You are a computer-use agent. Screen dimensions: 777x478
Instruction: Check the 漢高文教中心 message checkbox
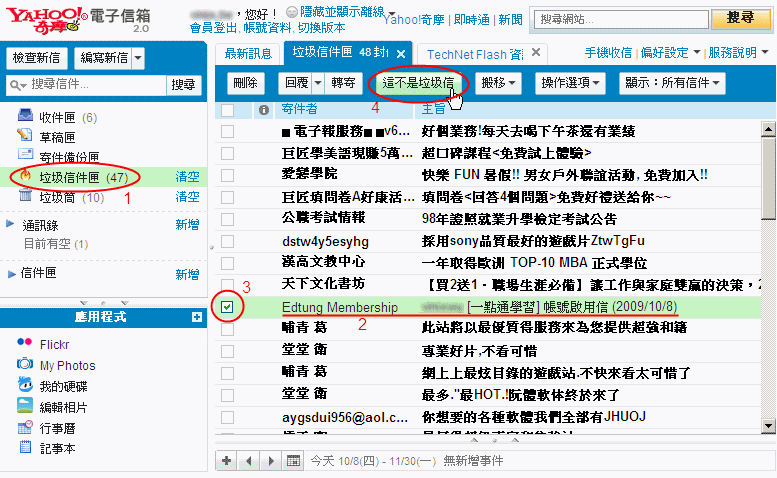(227, 263)
